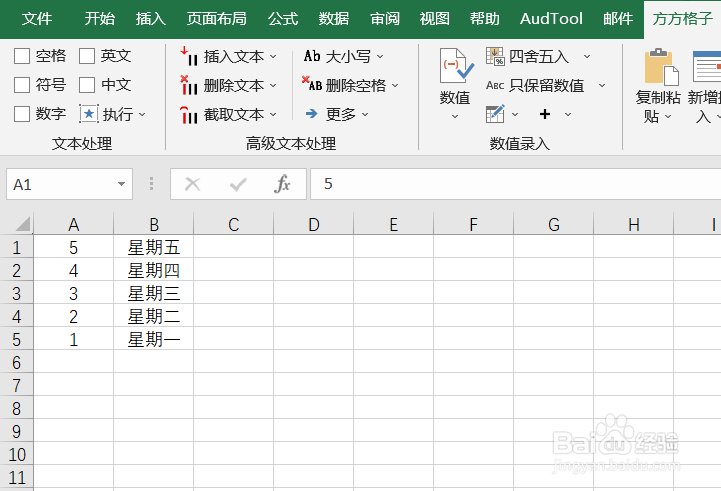Select column A header
The width and height of the screenshot is (721, 491).
point(74,224)
